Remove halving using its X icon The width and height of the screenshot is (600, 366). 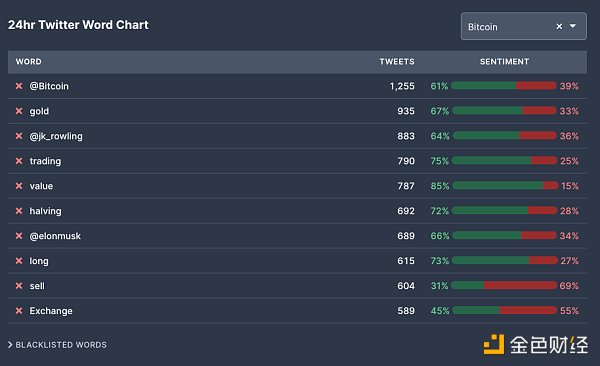click(19, 211)
